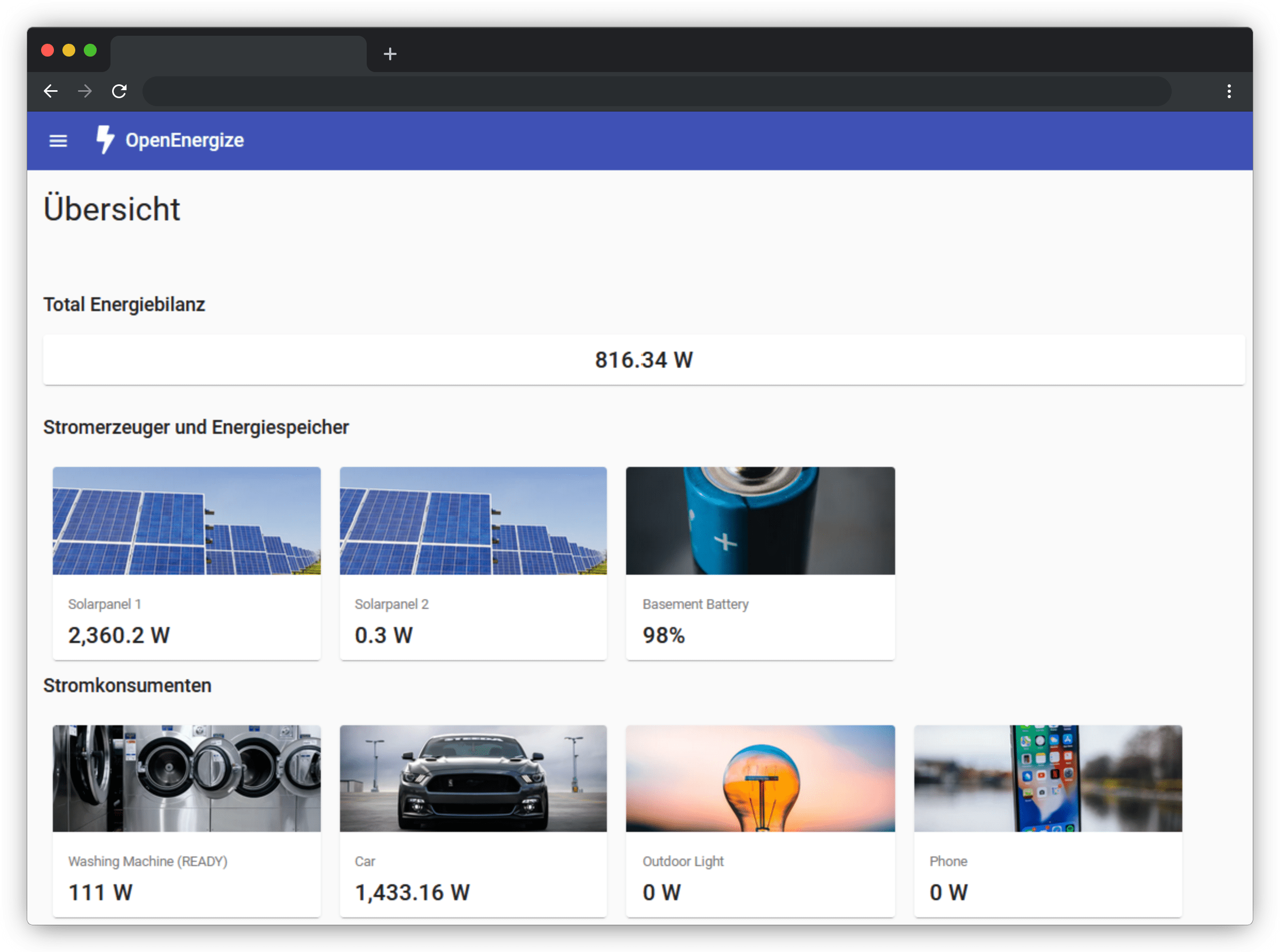The height and width of the screenshot is (952, 1280).
Task: Click the Basement Battery 98% value
Action: coord(663,635)
